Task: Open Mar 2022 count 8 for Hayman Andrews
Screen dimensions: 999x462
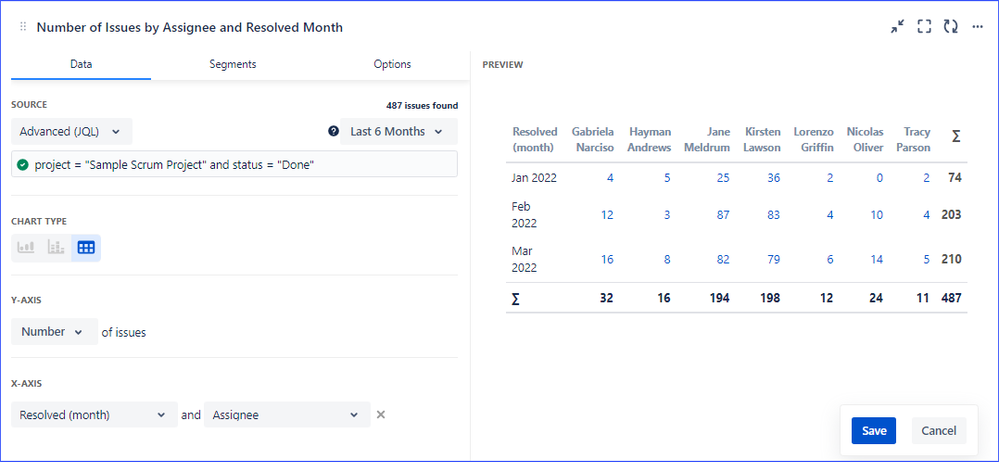Action: (x=667, y=259)
